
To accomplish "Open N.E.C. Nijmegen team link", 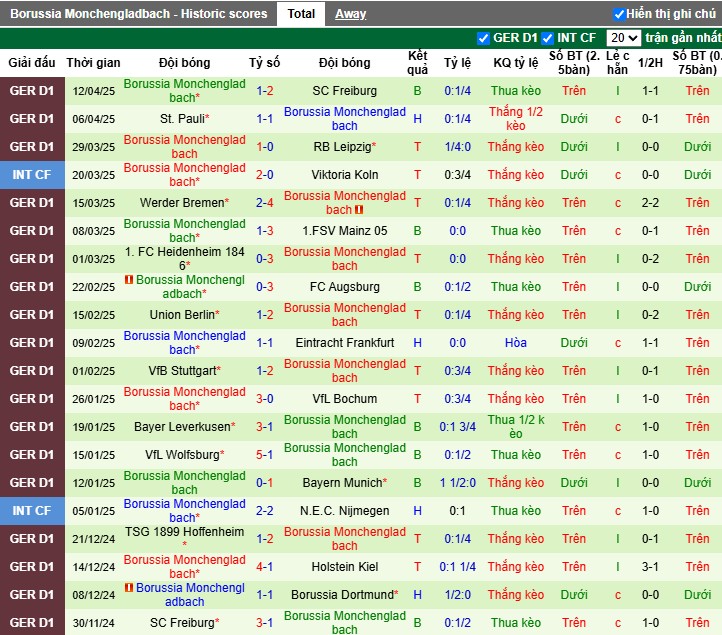I will click(x=344, y=511).
